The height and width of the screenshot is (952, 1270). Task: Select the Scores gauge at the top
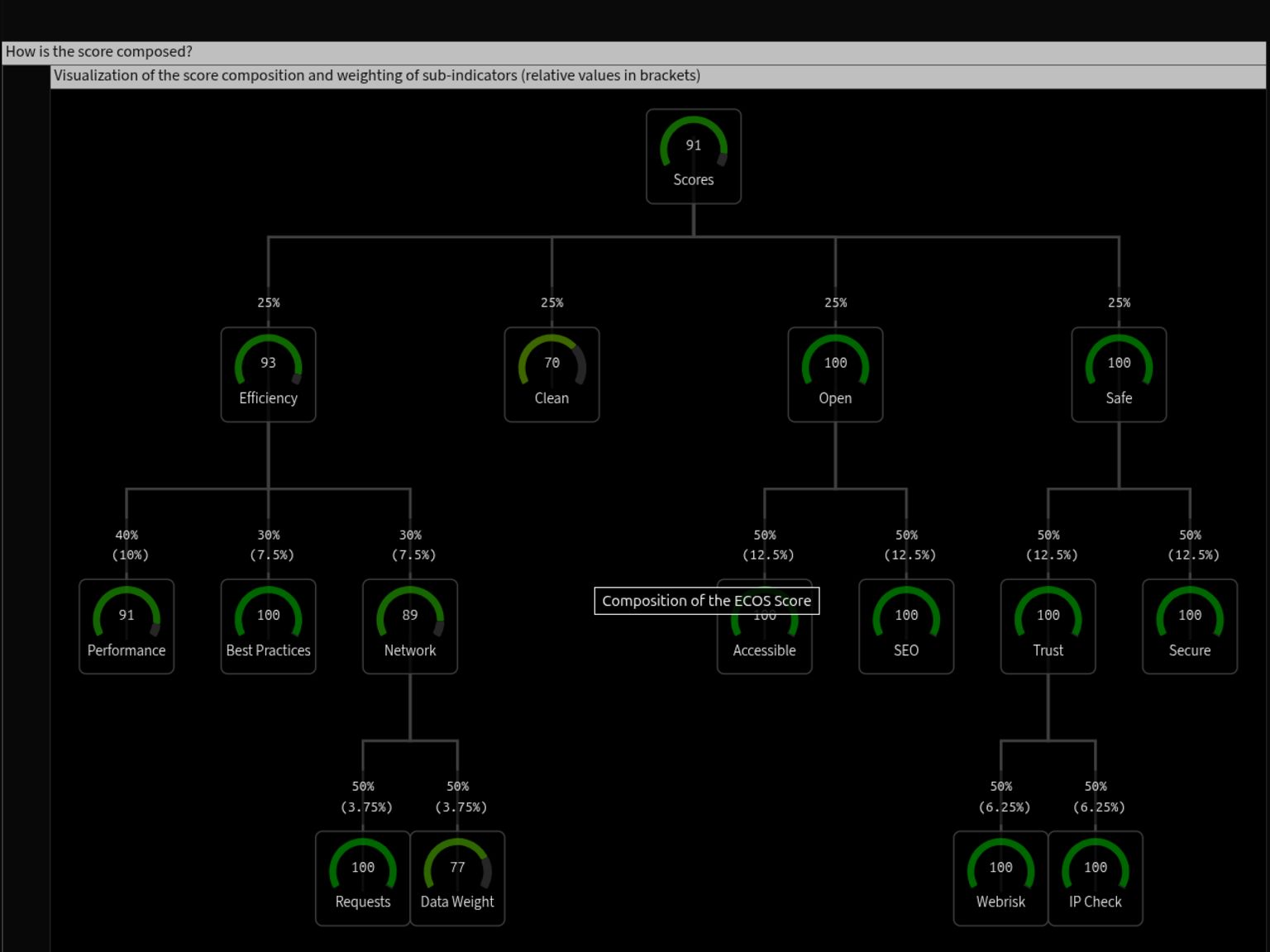click(694, 156)
